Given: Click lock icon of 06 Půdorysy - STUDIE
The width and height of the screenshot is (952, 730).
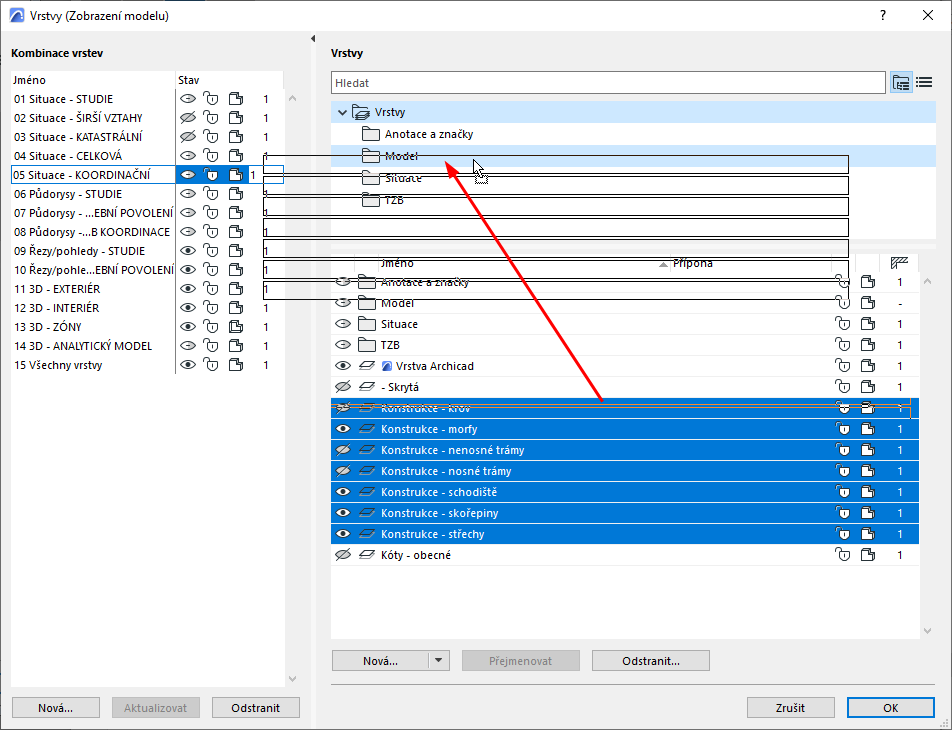Looking at the screenshot, I should point(211,194).
